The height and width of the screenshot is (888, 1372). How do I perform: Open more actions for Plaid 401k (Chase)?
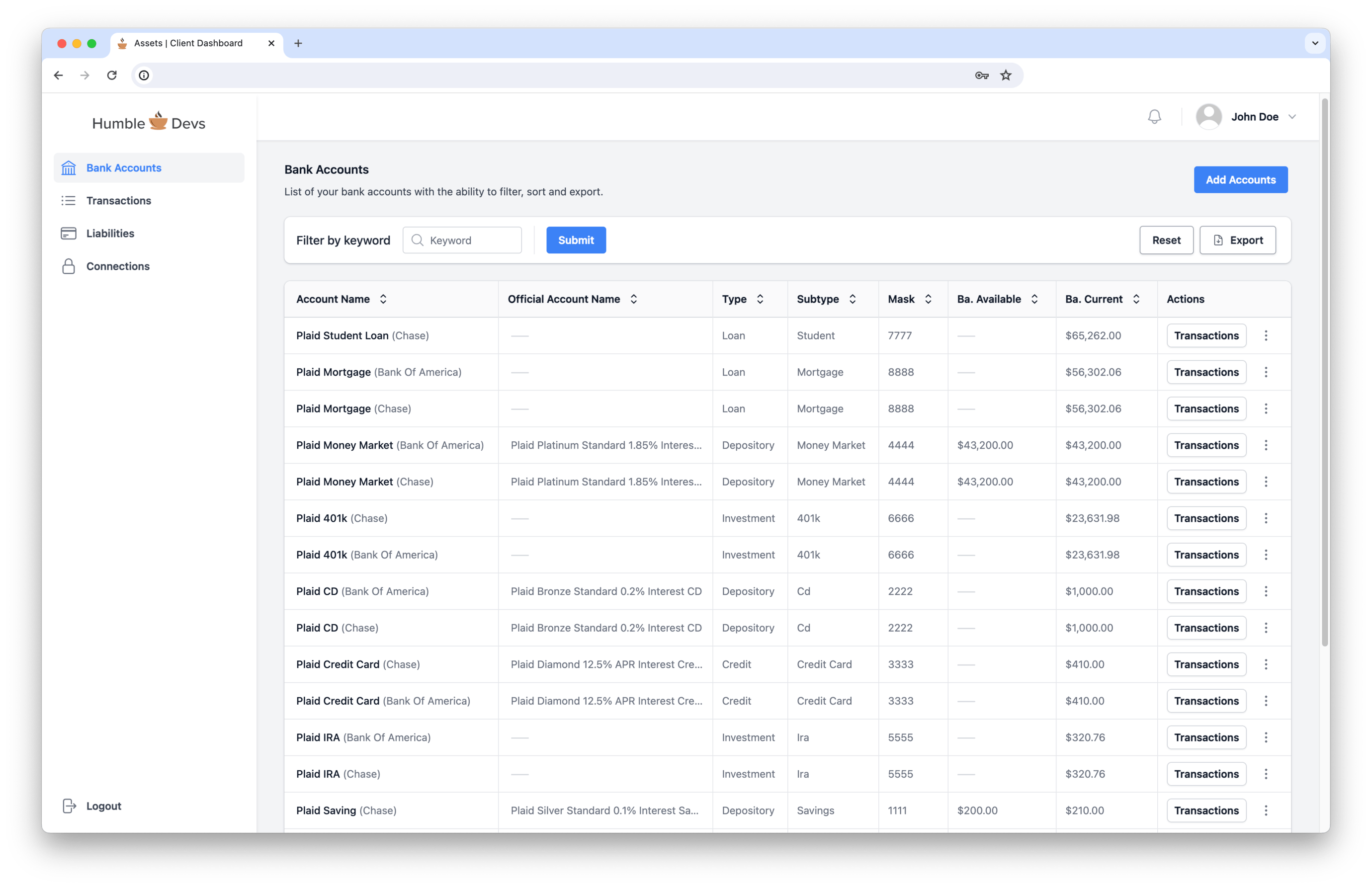[x=1266, y=518]
